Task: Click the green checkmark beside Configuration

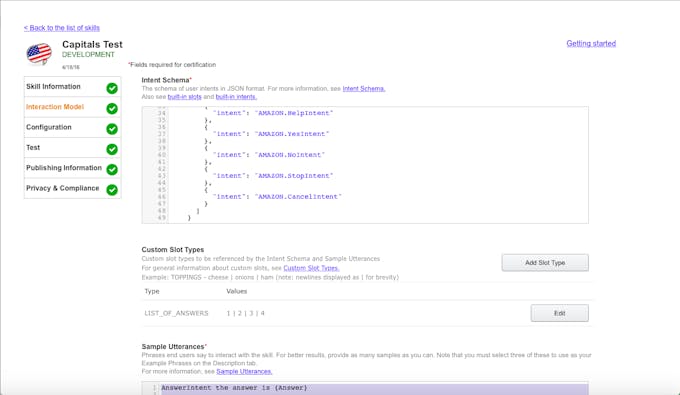Action: click(x=112, y=129)
